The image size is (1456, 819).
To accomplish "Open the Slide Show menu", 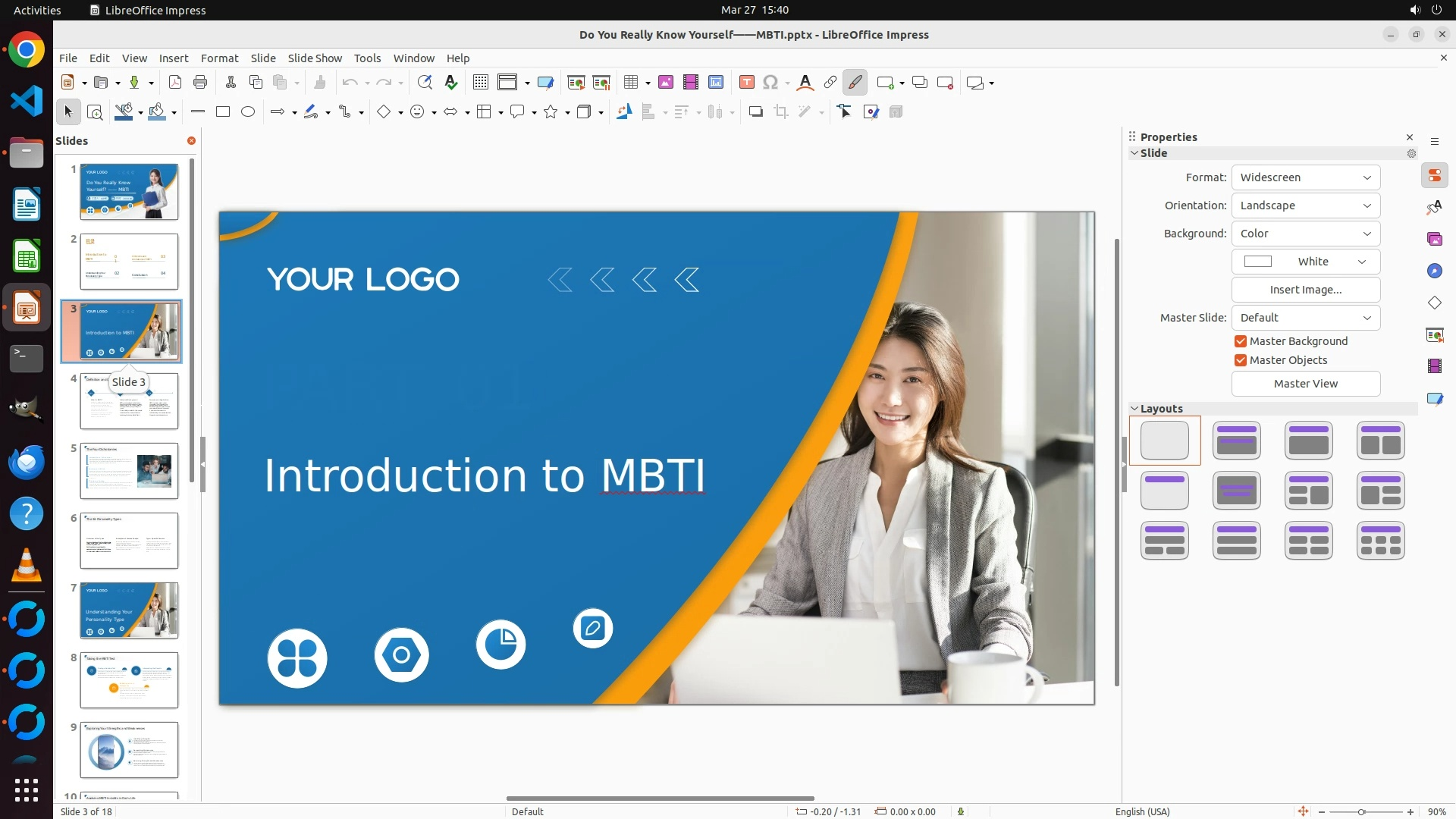I will pyautogui.click(x=314, y=58).
